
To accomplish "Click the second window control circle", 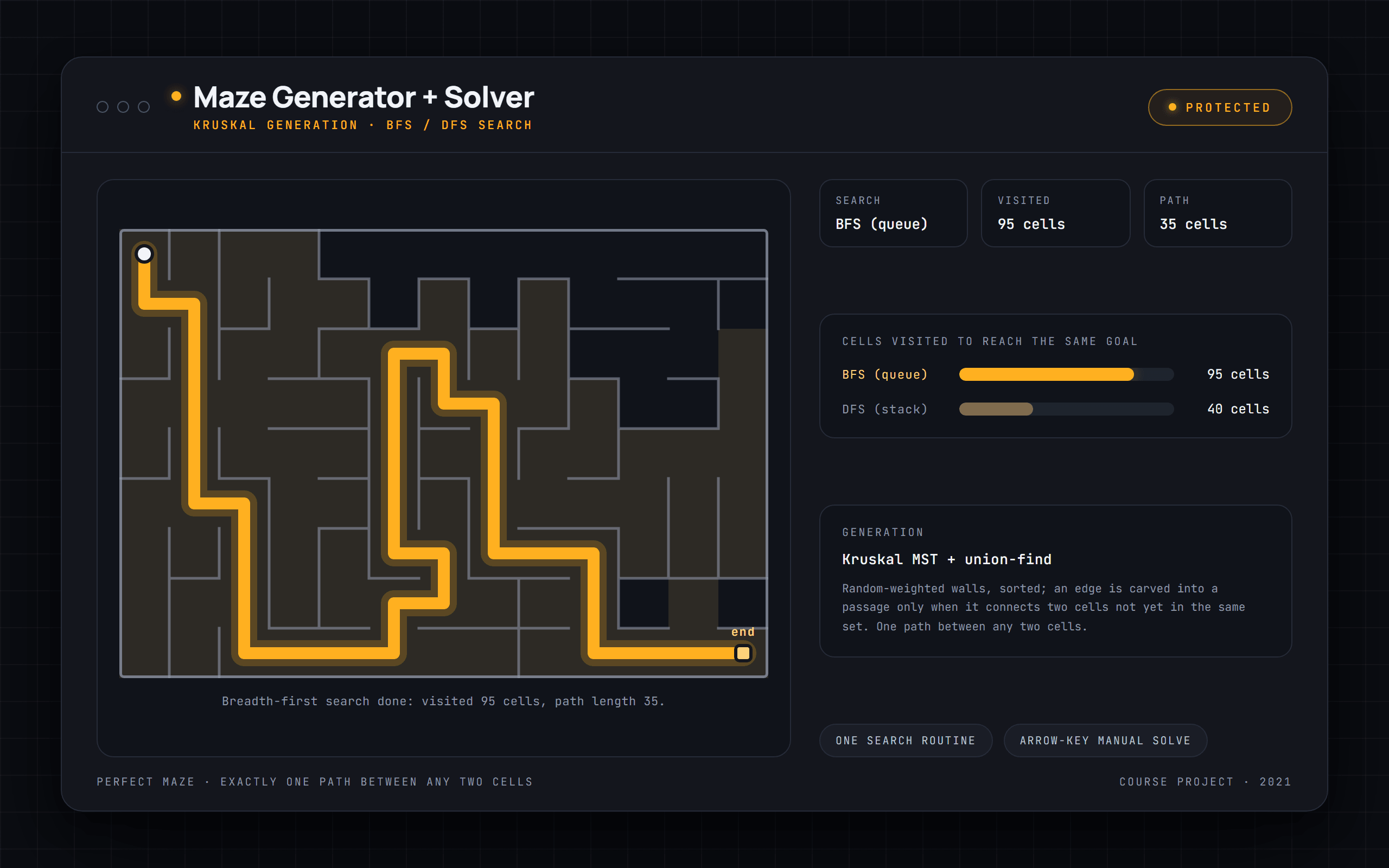I will (x=123, y=107).
